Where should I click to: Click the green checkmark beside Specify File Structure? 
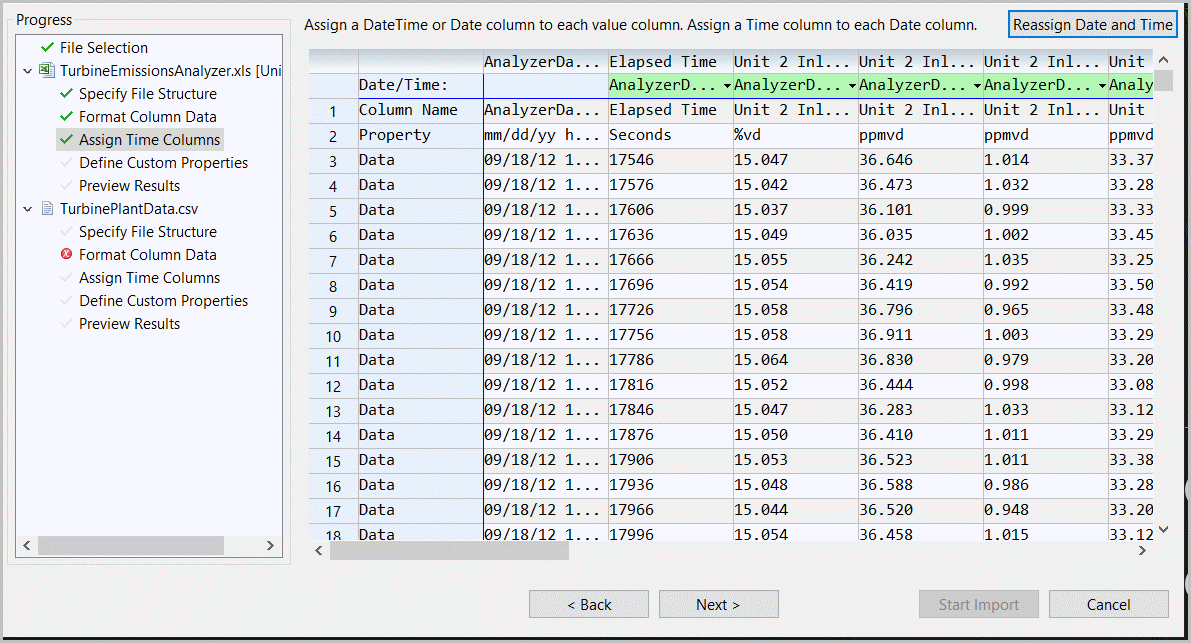point(67,94)
